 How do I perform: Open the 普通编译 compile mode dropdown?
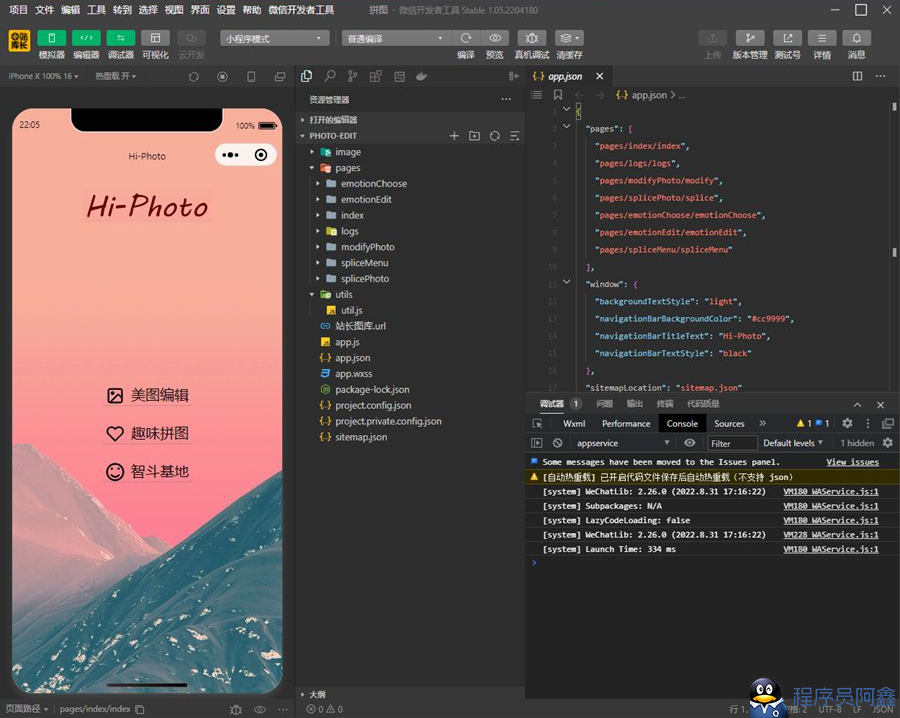click(395, 38)
